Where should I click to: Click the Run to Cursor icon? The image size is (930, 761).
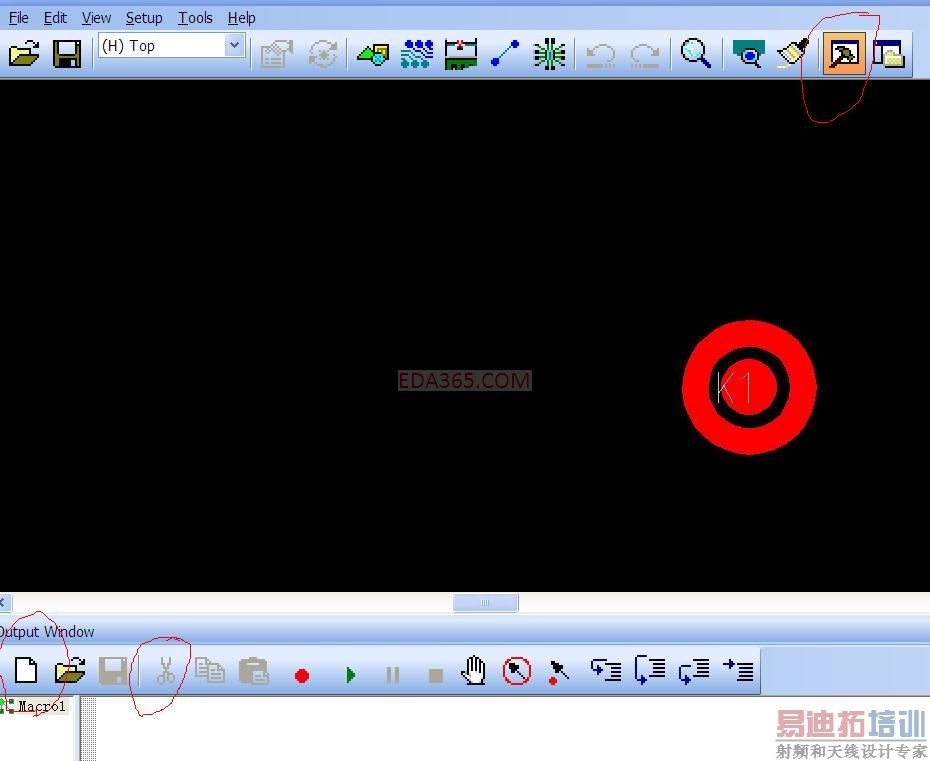738,670
